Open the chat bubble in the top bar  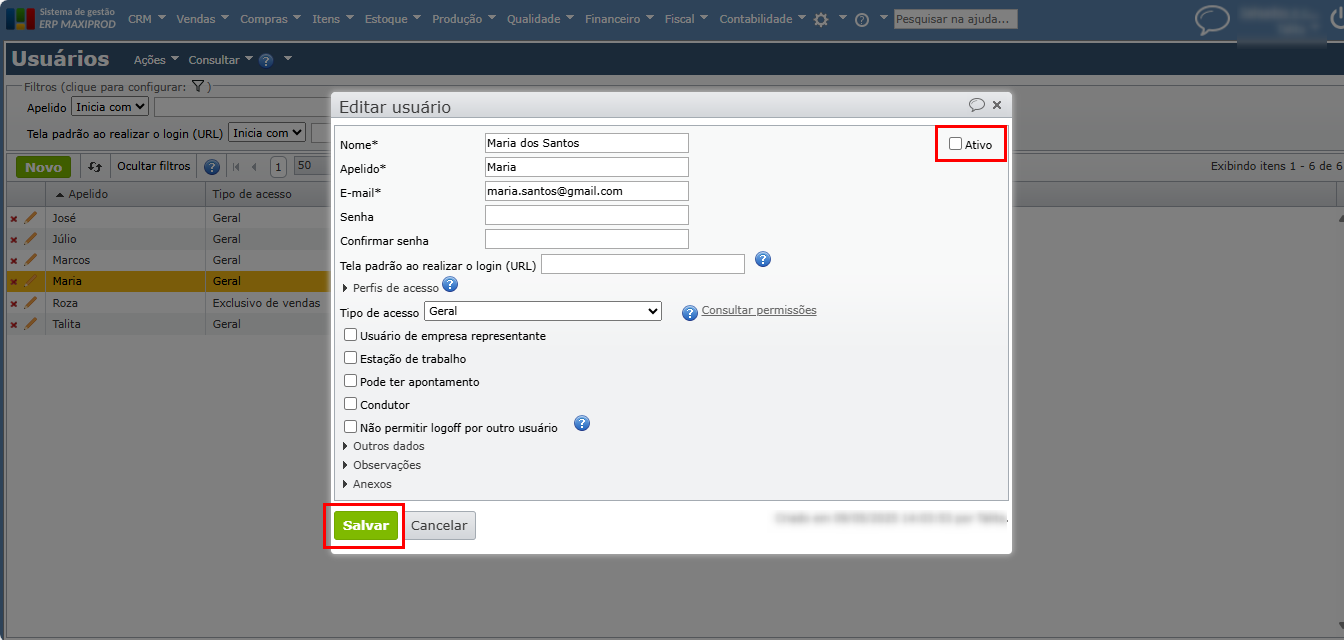click(1213, 20)
